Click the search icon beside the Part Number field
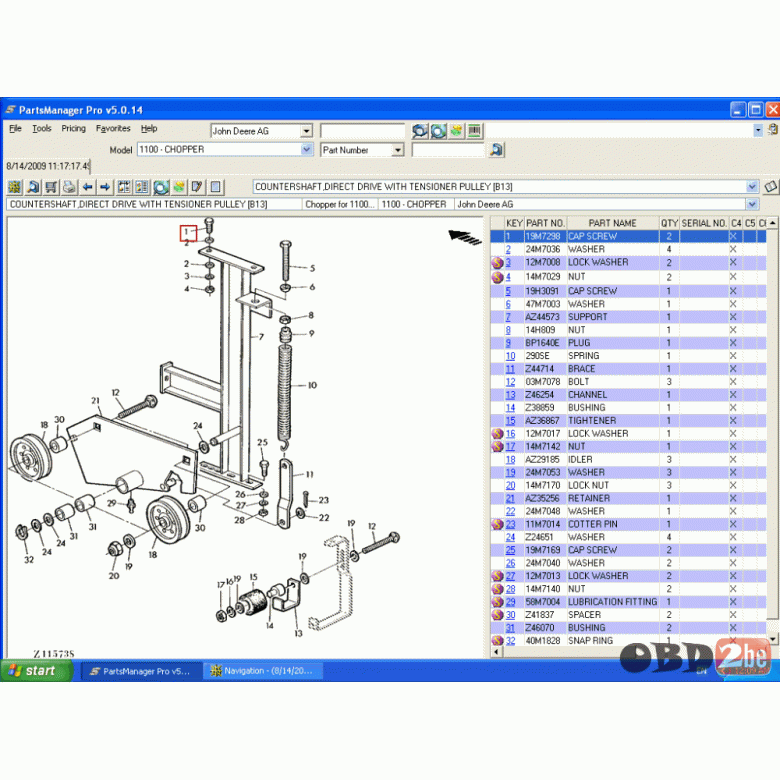Screen dimensions: 780x780 (496, 150)
